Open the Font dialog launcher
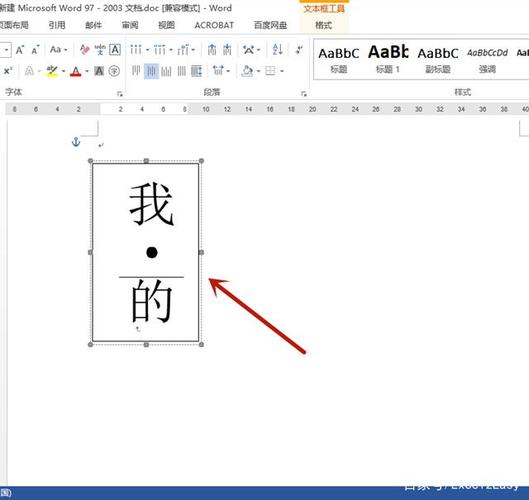Image resolution: width=529 pixels, height=500 pixels. tap(120, 94)
